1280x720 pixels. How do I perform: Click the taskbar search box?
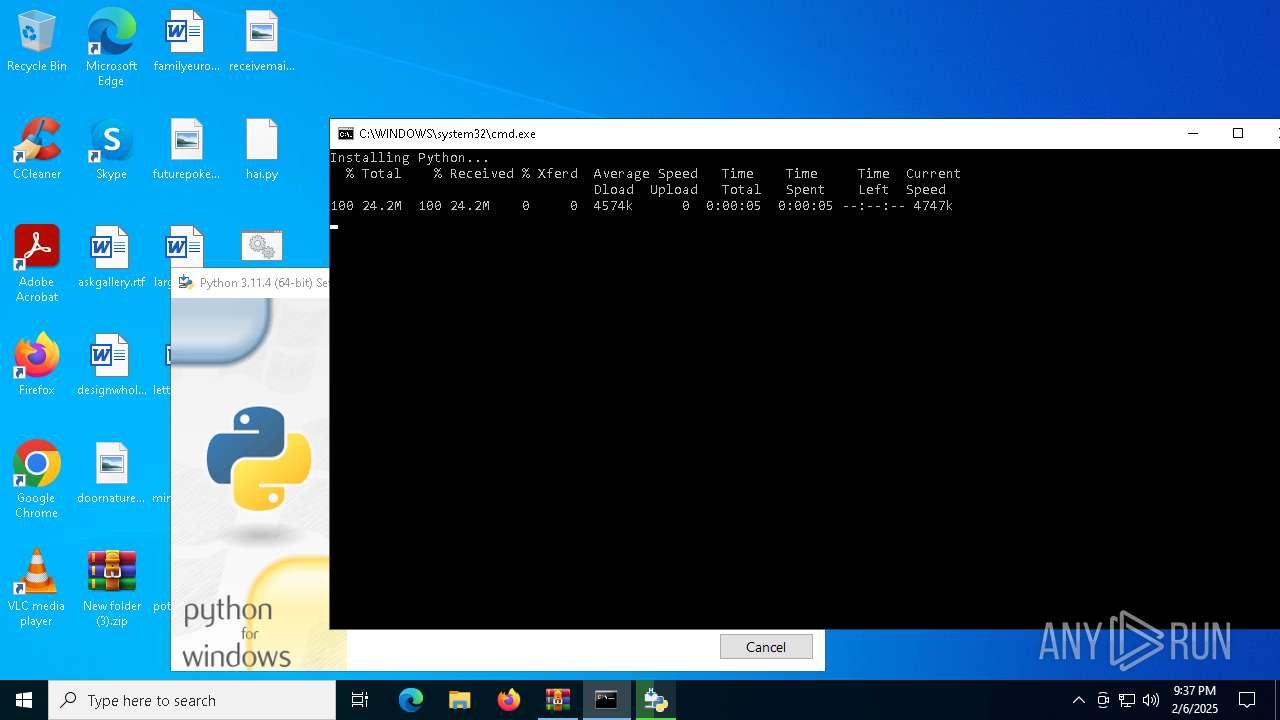click(x=192, y=700)
